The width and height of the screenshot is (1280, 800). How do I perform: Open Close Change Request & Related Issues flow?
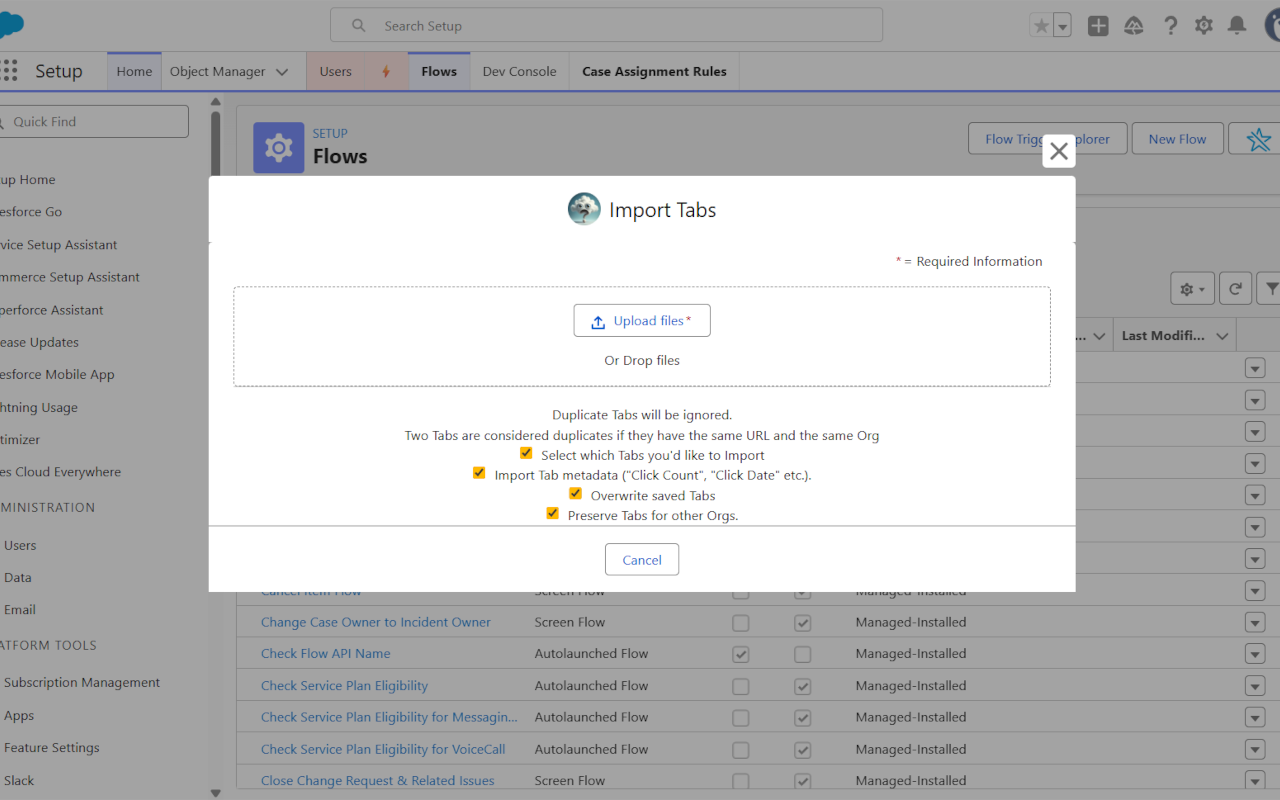[378, 780]
